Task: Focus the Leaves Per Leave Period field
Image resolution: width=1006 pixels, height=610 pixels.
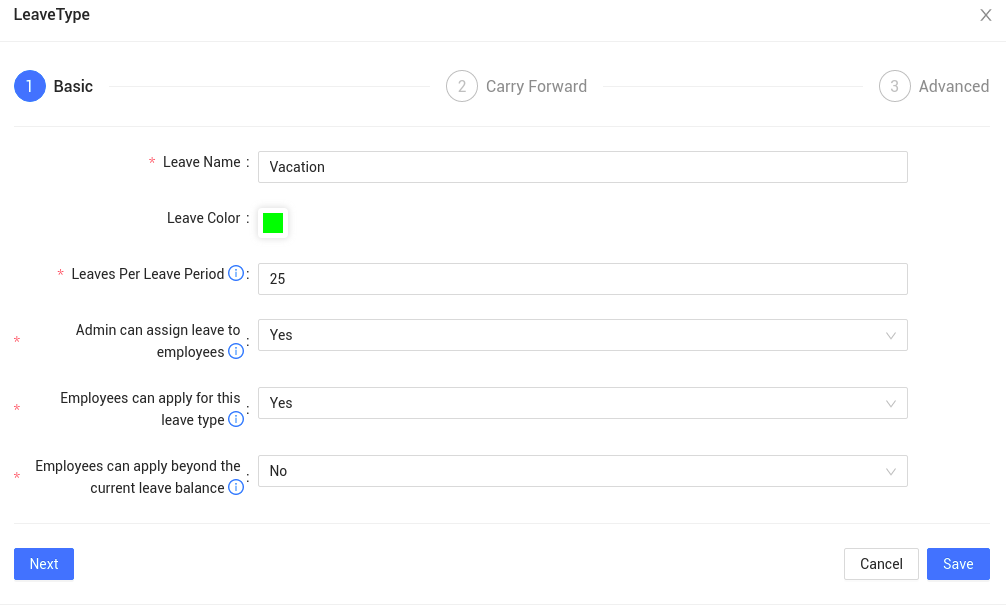Action: click(582, 279)
